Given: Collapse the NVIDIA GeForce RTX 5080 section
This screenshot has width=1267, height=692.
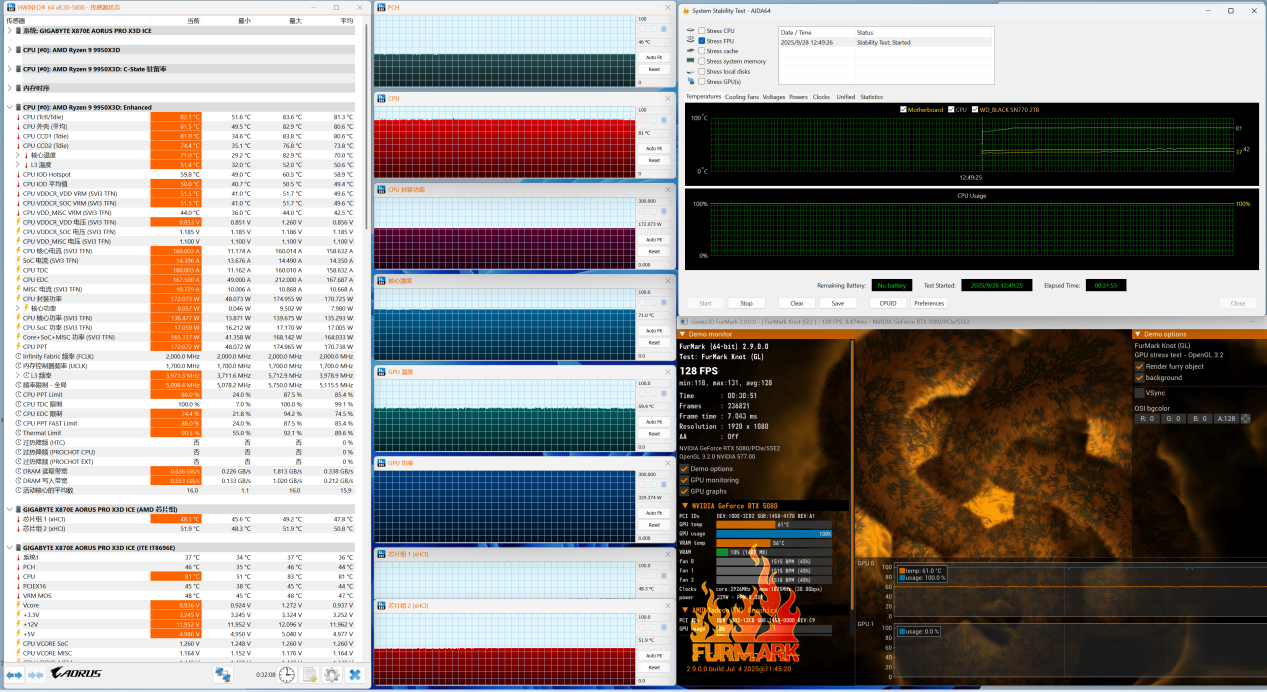Looking at the screenshot, I should click(683, 505).
